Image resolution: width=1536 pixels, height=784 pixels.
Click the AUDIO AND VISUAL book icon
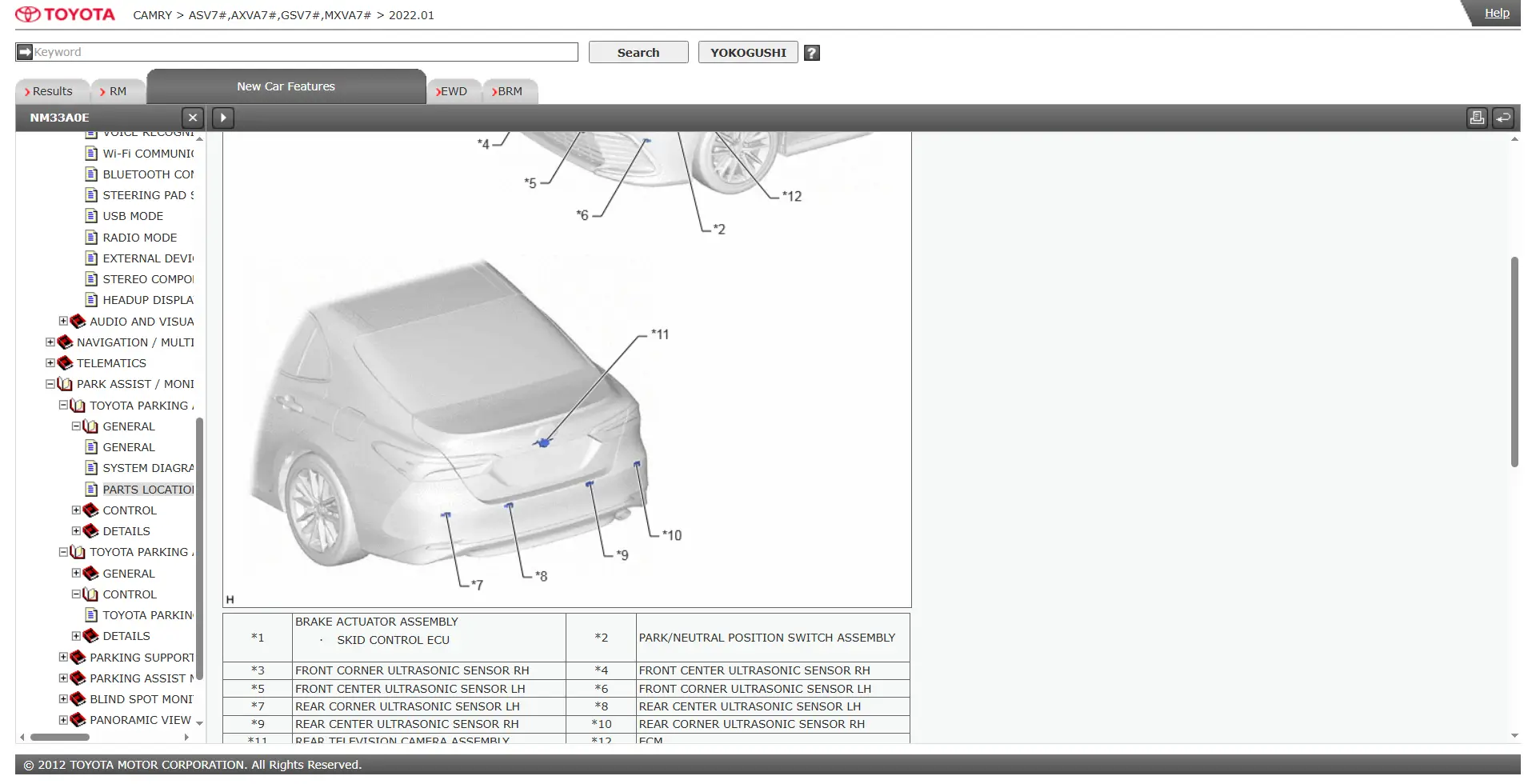(x=78, y=321)
